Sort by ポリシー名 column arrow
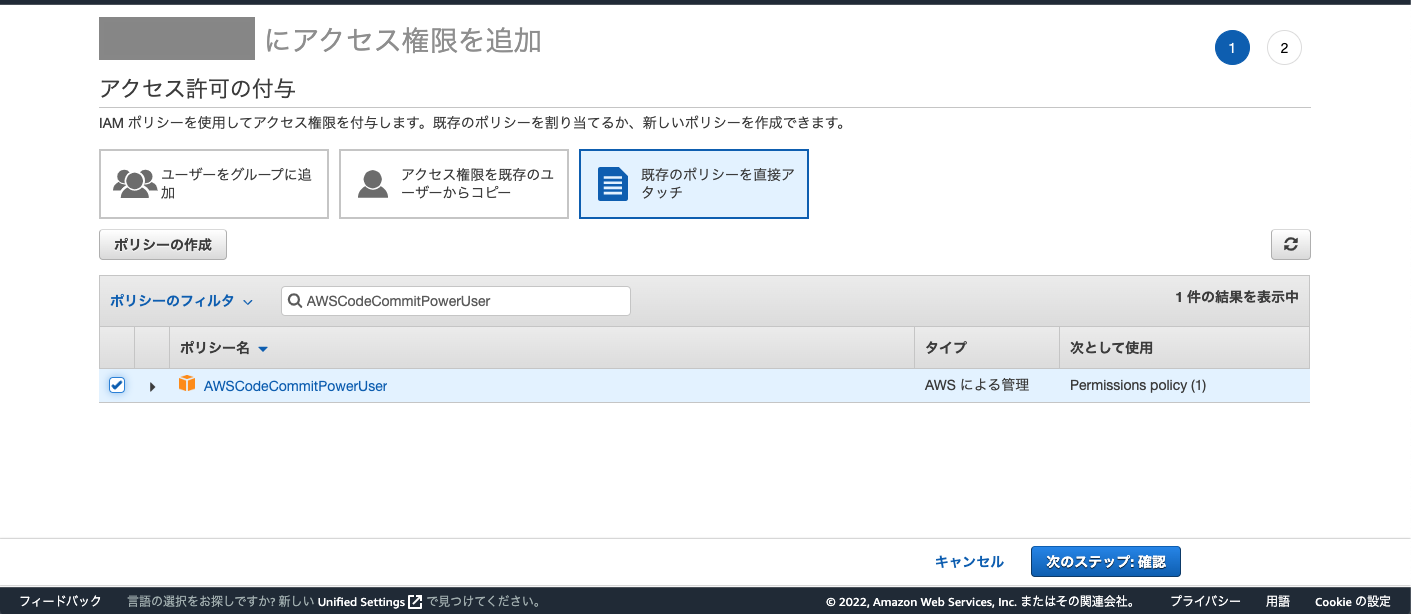 pos(263,349)
